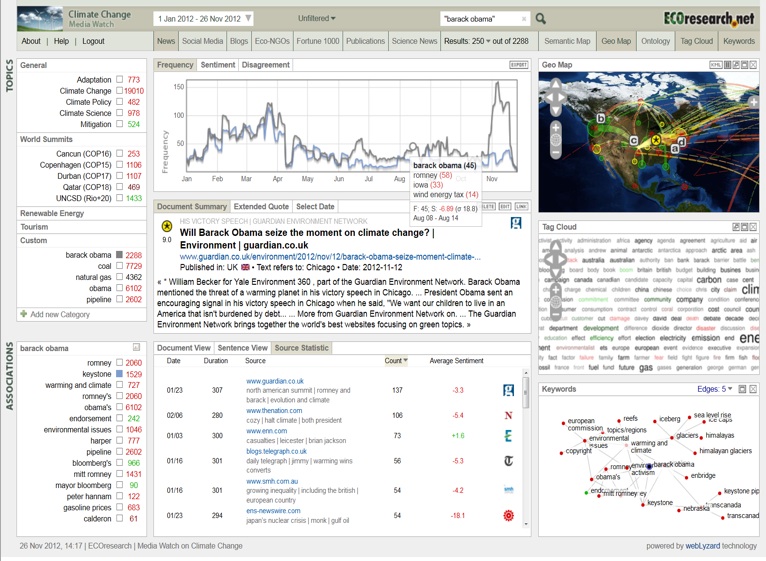The width and height of the screenshot is (766, 561).
Task: Toggle the romney association checkbox
Action: tap(120, 363)
